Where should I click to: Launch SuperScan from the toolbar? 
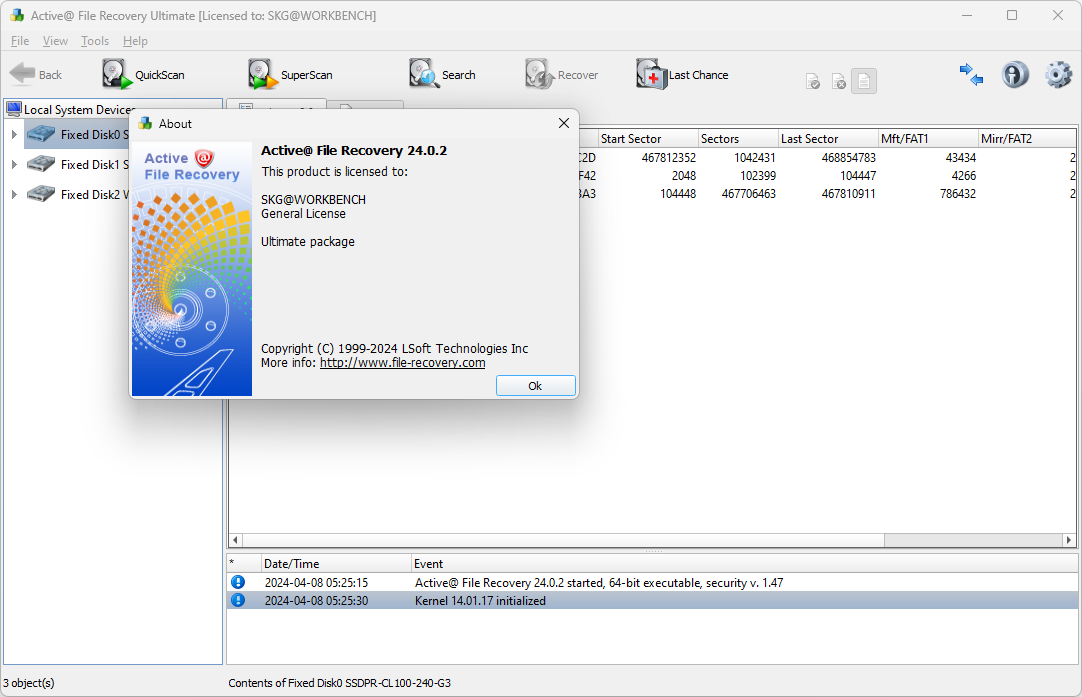(291, 74)
